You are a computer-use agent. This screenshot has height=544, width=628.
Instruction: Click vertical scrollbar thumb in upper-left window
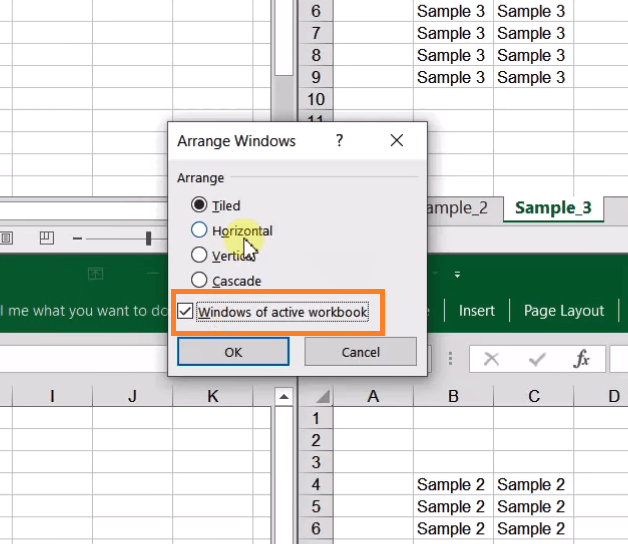pos(284,38)
